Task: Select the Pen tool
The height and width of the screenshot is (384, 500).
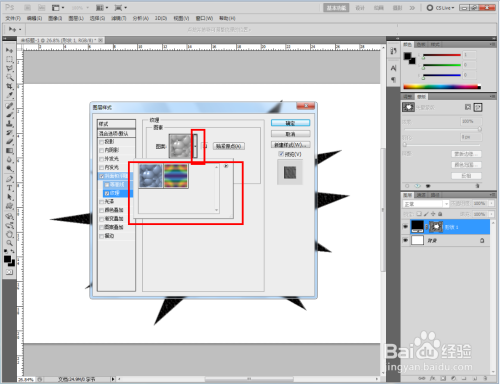Action: pos(9,179)
